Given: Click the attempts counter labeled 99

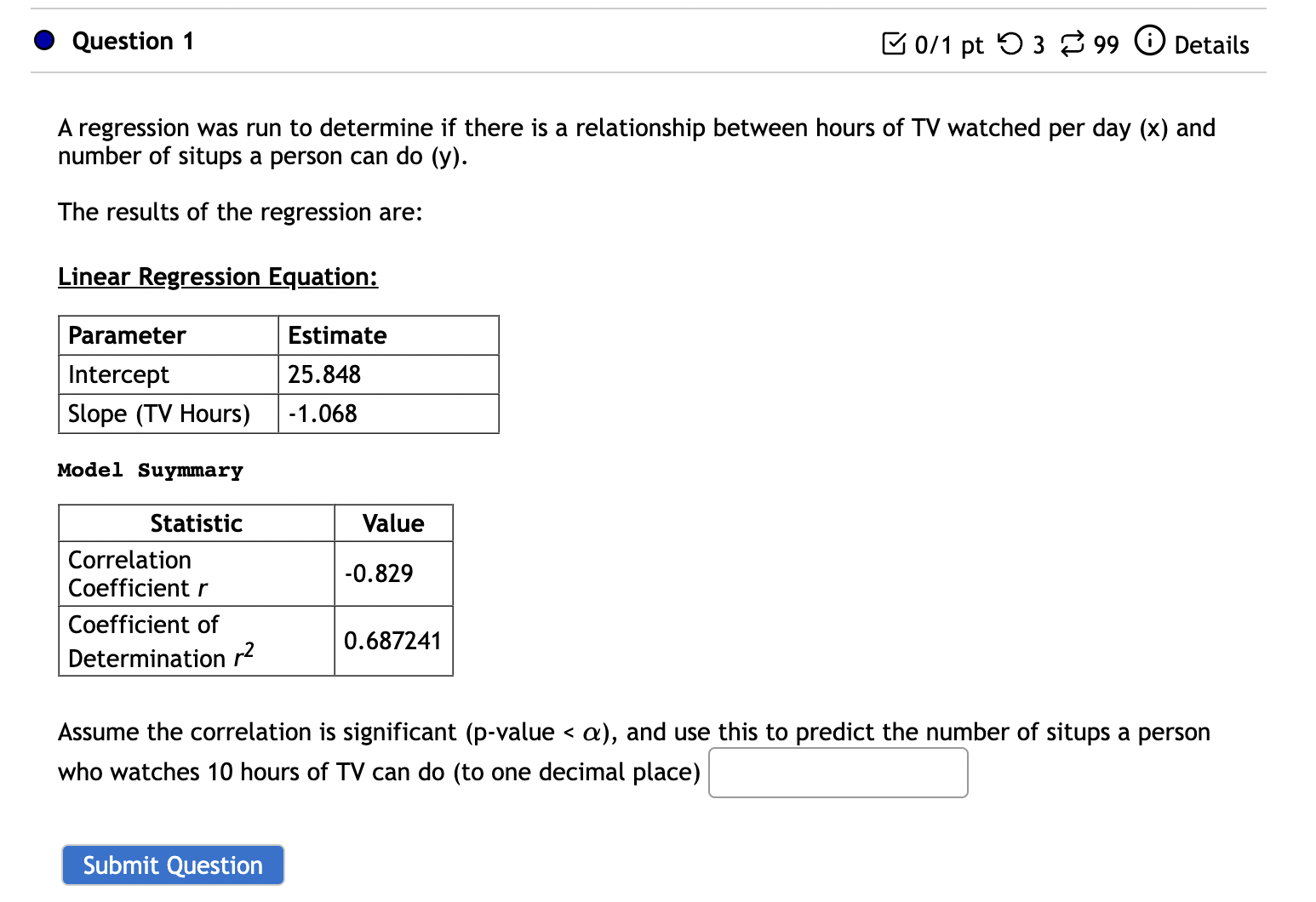Looking at the screenshot, I should click(1106, 45).
